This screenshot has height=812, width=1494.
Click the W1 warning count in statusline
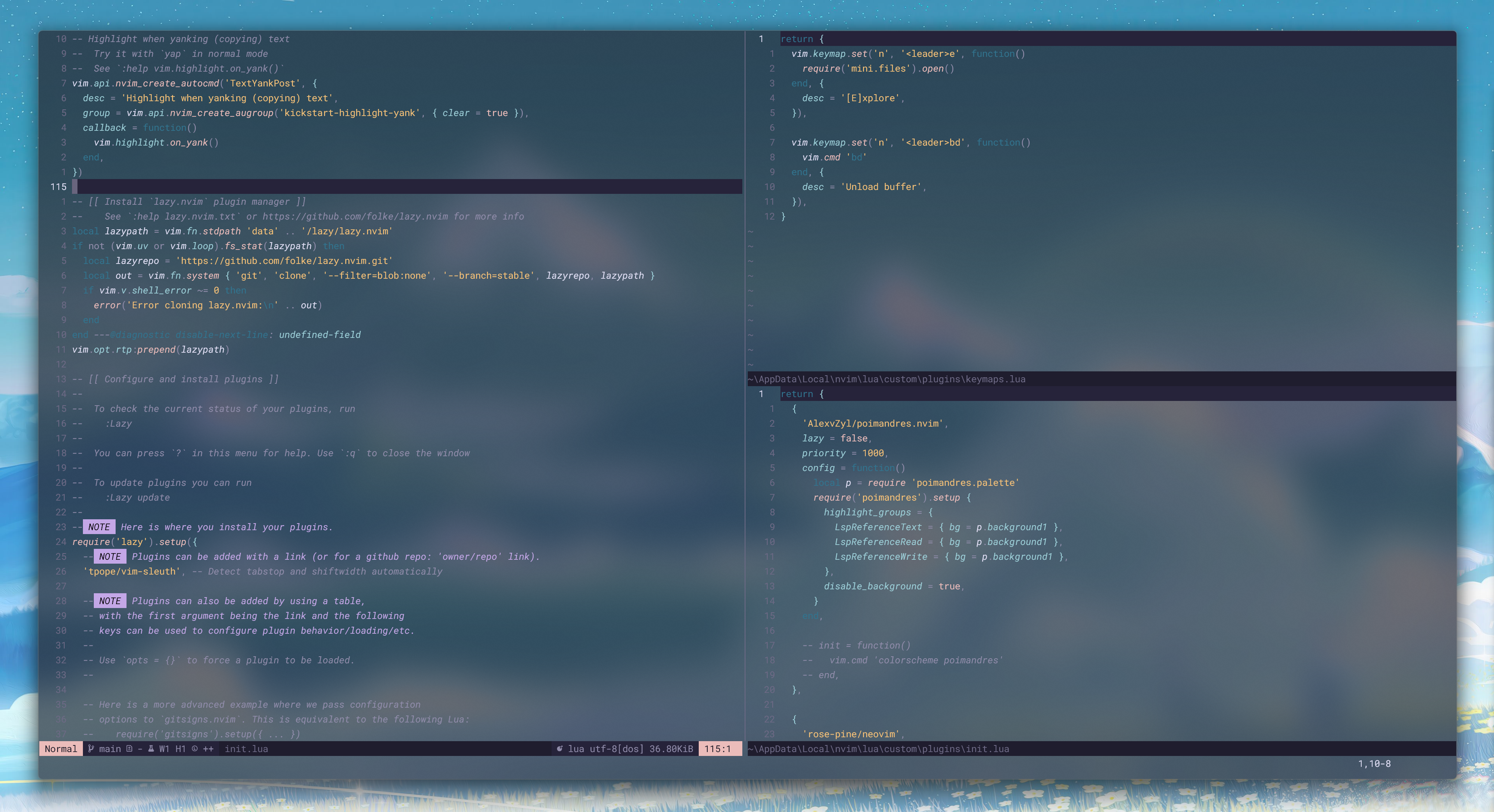coord(164,749)
